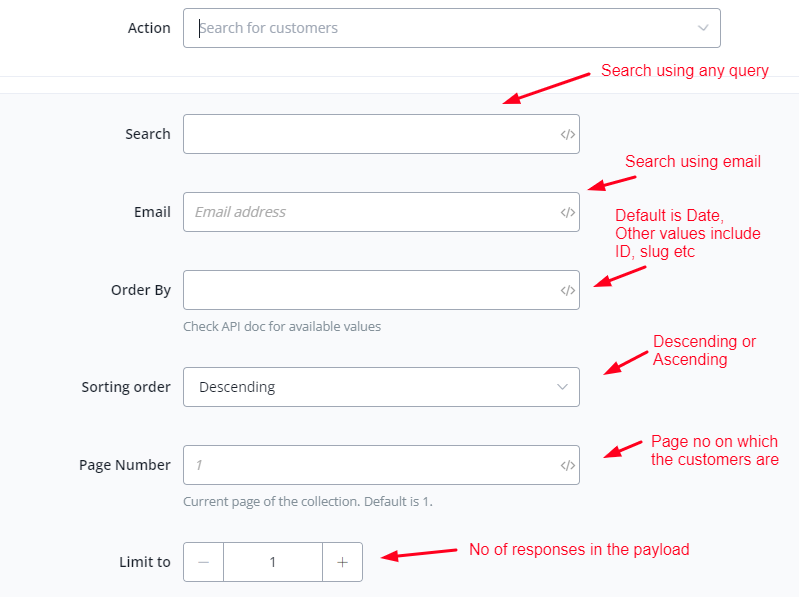Click code icon in Order By field
Screen dimensions: 799x597
(567, 290)
